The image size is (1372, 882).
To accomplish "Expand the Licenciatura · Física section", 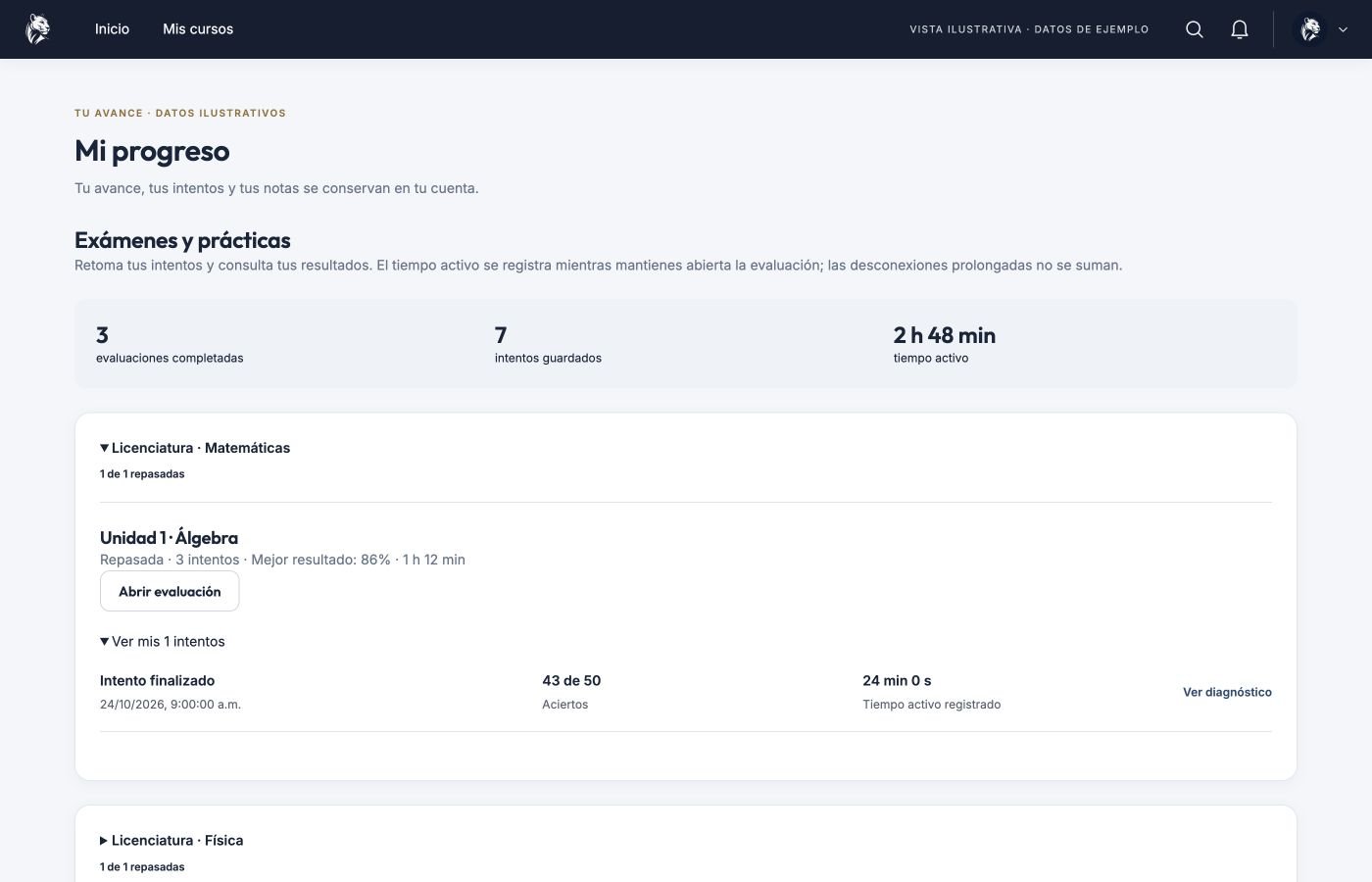I will point(171,841).
